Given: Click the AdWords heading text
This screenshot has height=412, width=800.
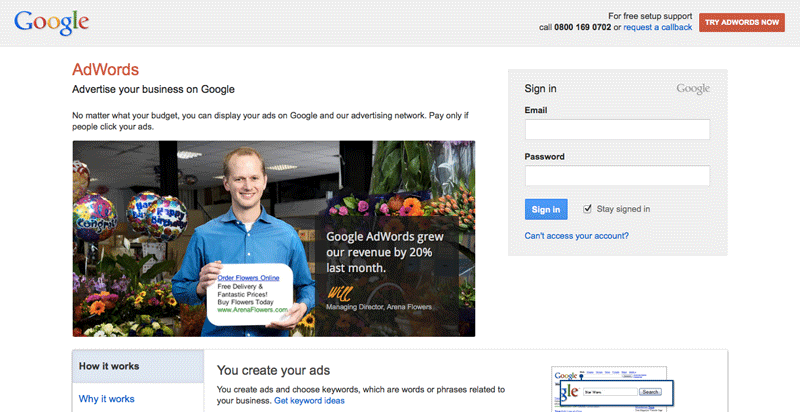Looking at the screenshot, I should [106, 69].
